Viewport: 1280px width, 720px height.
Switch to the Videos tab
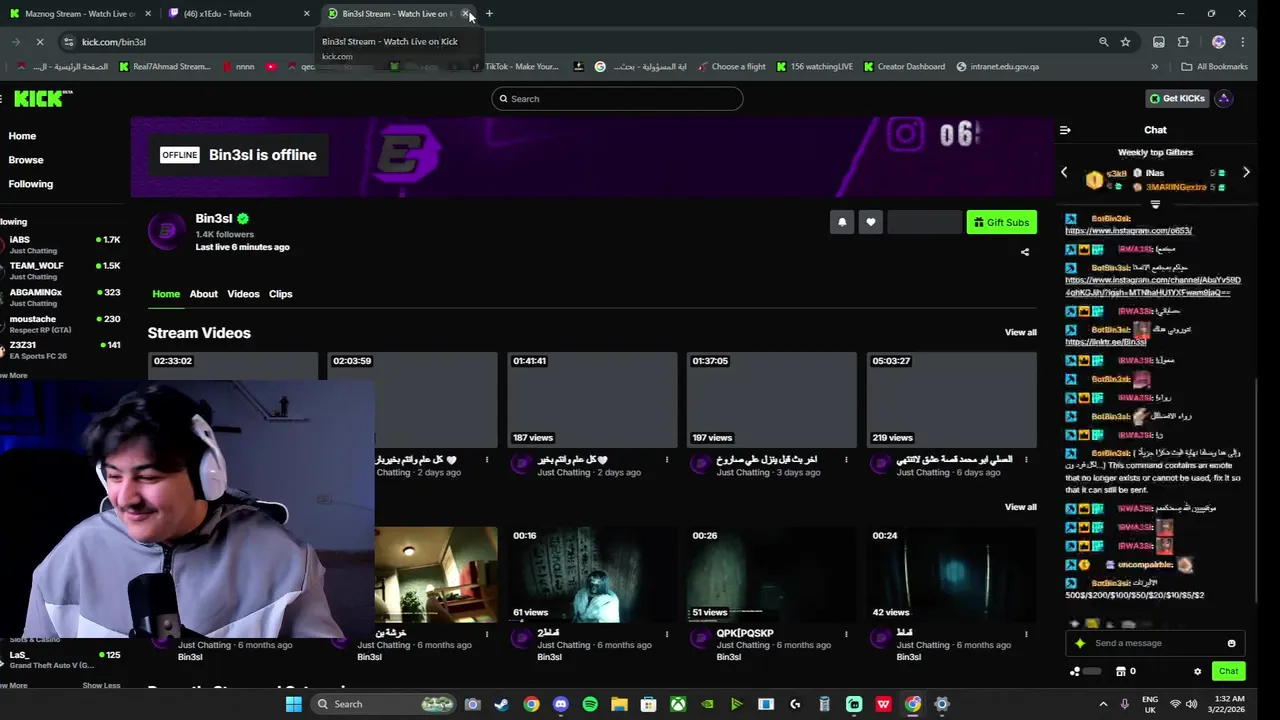pyautogui.click(x=243, y=294)
